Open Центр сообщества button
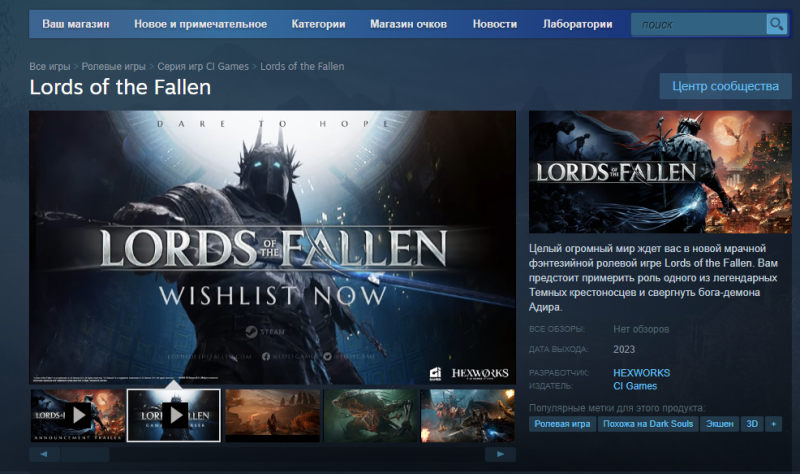800x474 pixels. click(x=725, y=86)
